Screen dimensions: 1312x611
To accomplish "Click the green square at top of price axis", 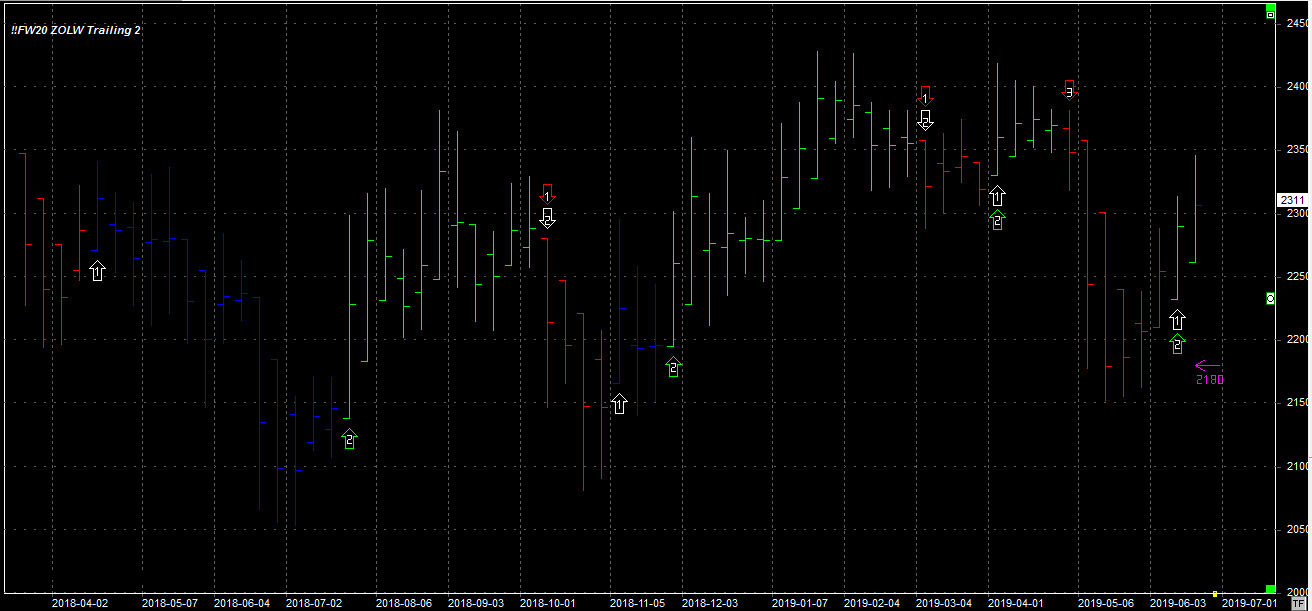I will pyautogui.click(x=1270, y=13).
